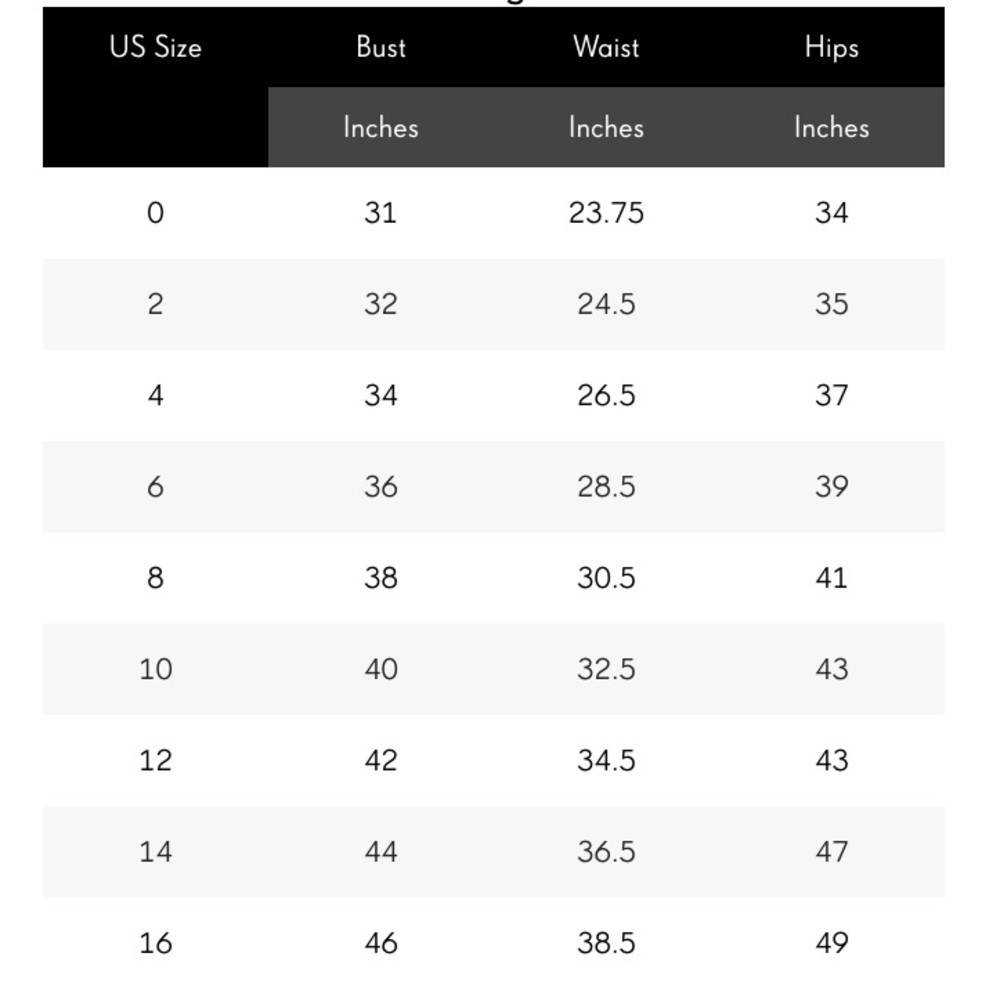This screenshot has height=1000, width=1000.
Task: Click the 24.5 waist measurement
Action: (606, 304)
